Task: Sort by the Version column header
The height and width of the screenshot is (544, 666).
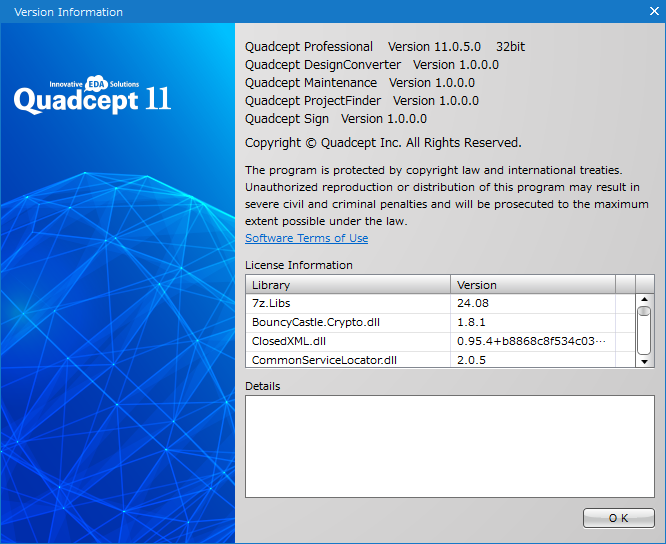Action: (532, 285)
